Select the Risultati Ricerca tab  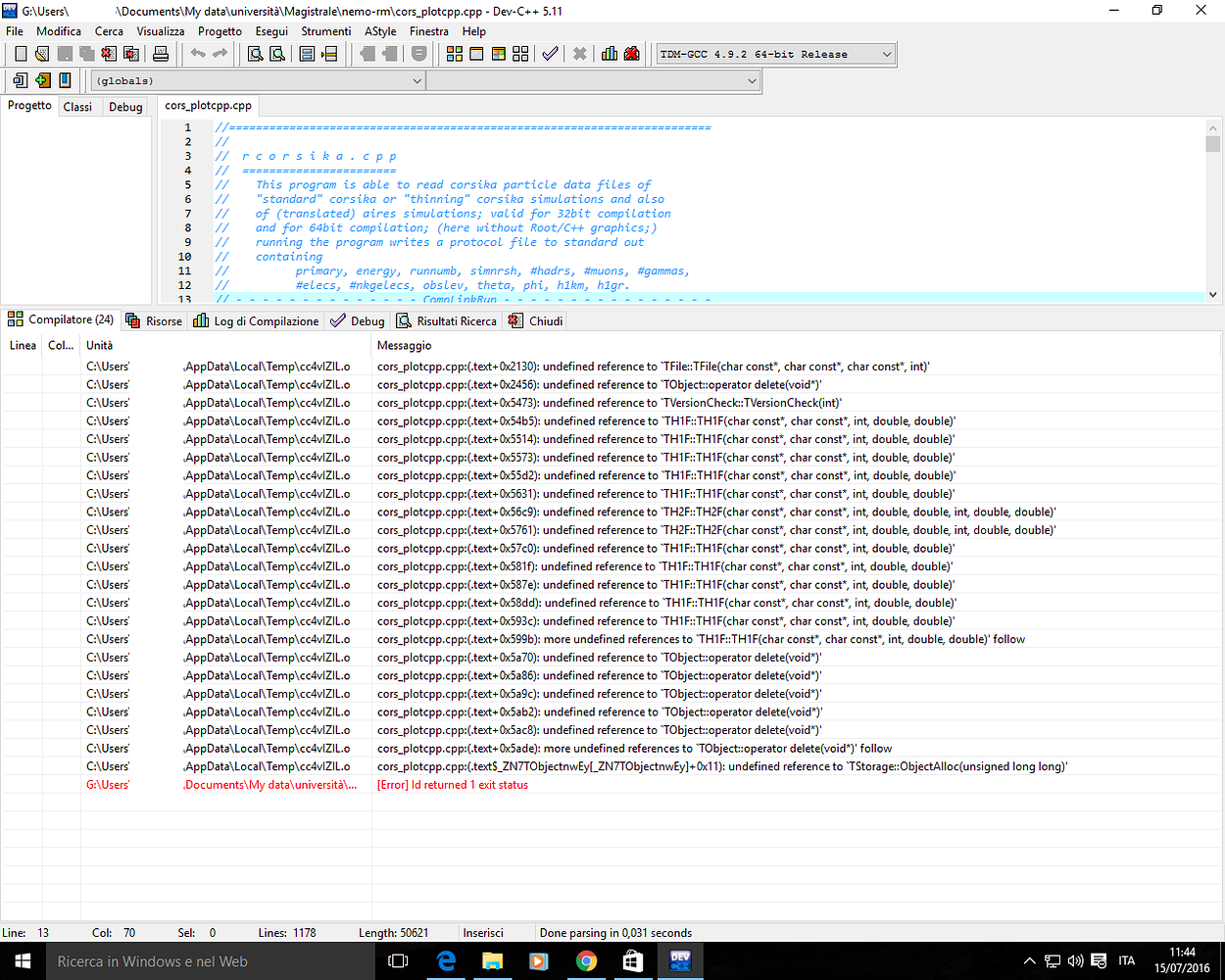pos(447,320)
